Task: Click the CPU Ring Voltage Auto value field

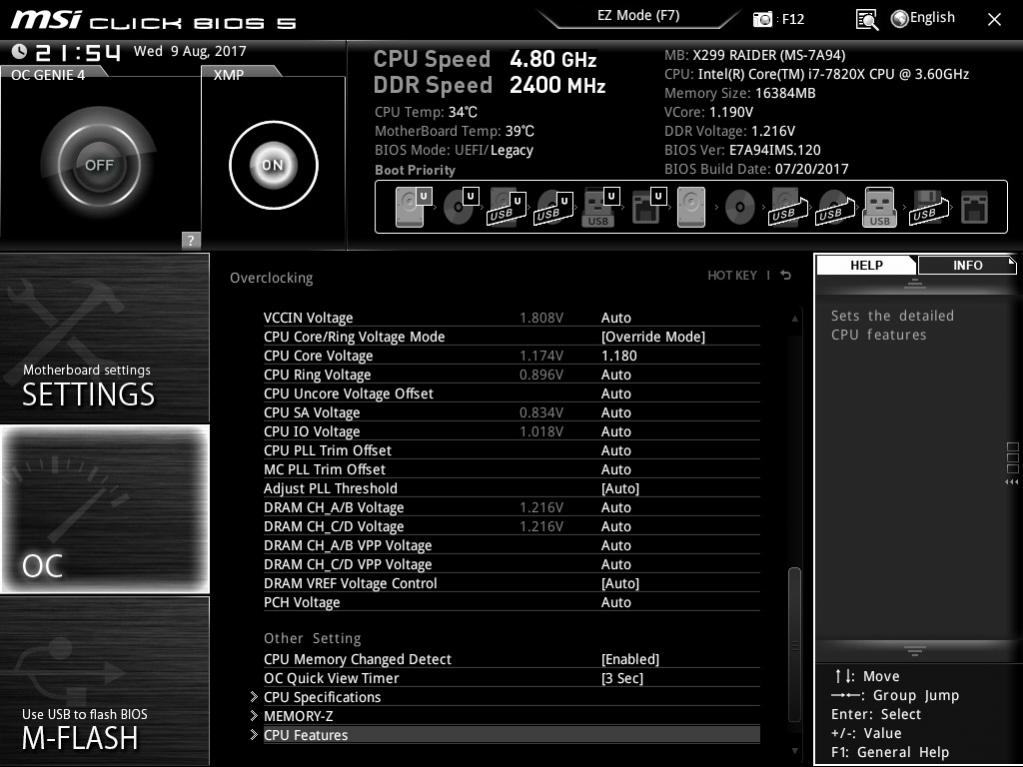Action: [x=616, y=374]
